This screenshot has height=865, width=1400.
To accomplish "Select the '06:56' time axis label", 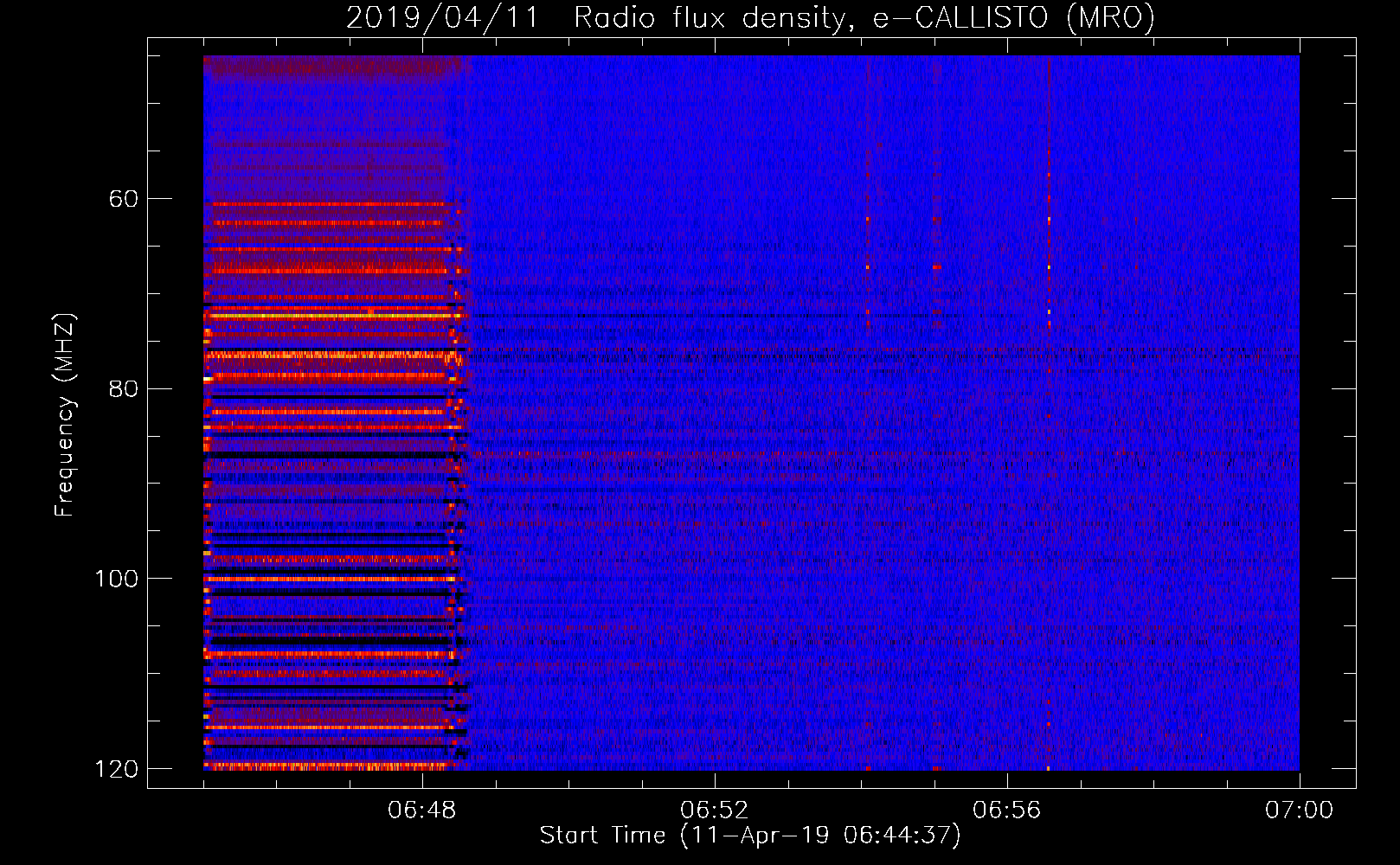I will pos(1006,811).
